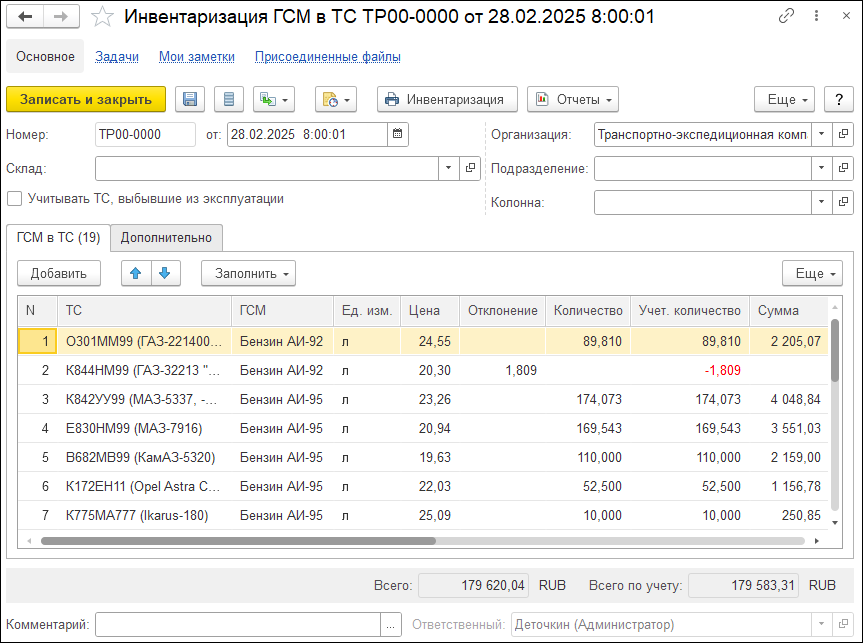Open the Присоединенные файлы section
This screenshot has width=863, height=643.
pyautogui.click(x=327, y=56)
